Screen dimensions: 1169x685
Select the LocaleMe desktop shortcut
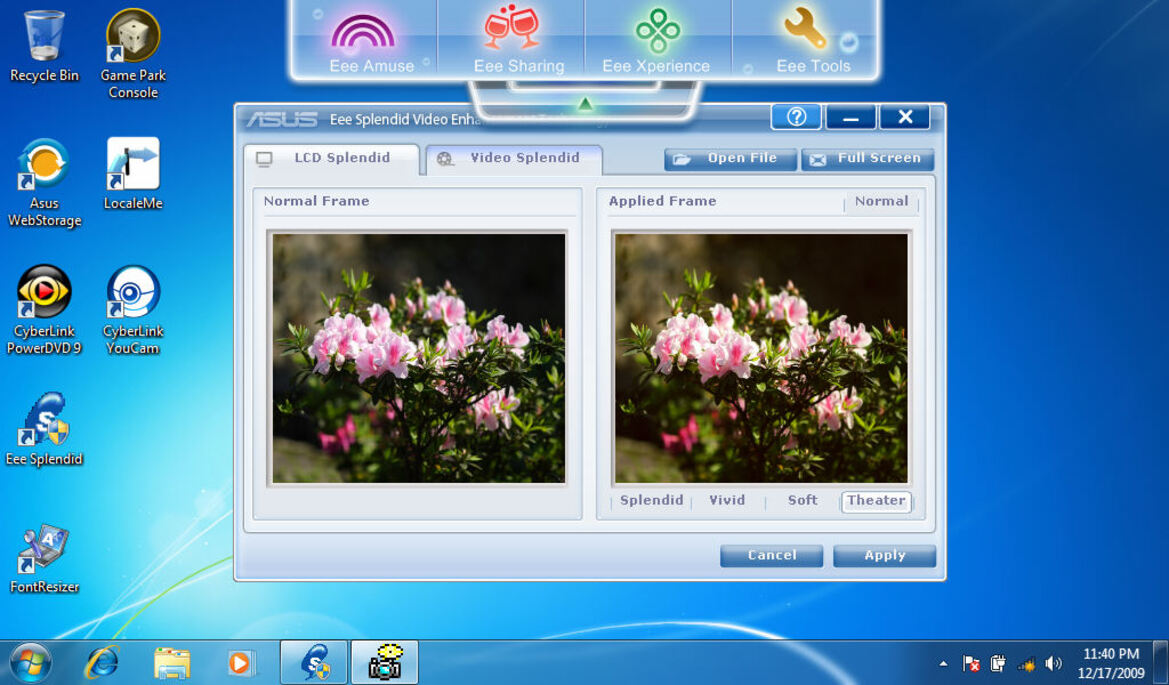[133, 174]
